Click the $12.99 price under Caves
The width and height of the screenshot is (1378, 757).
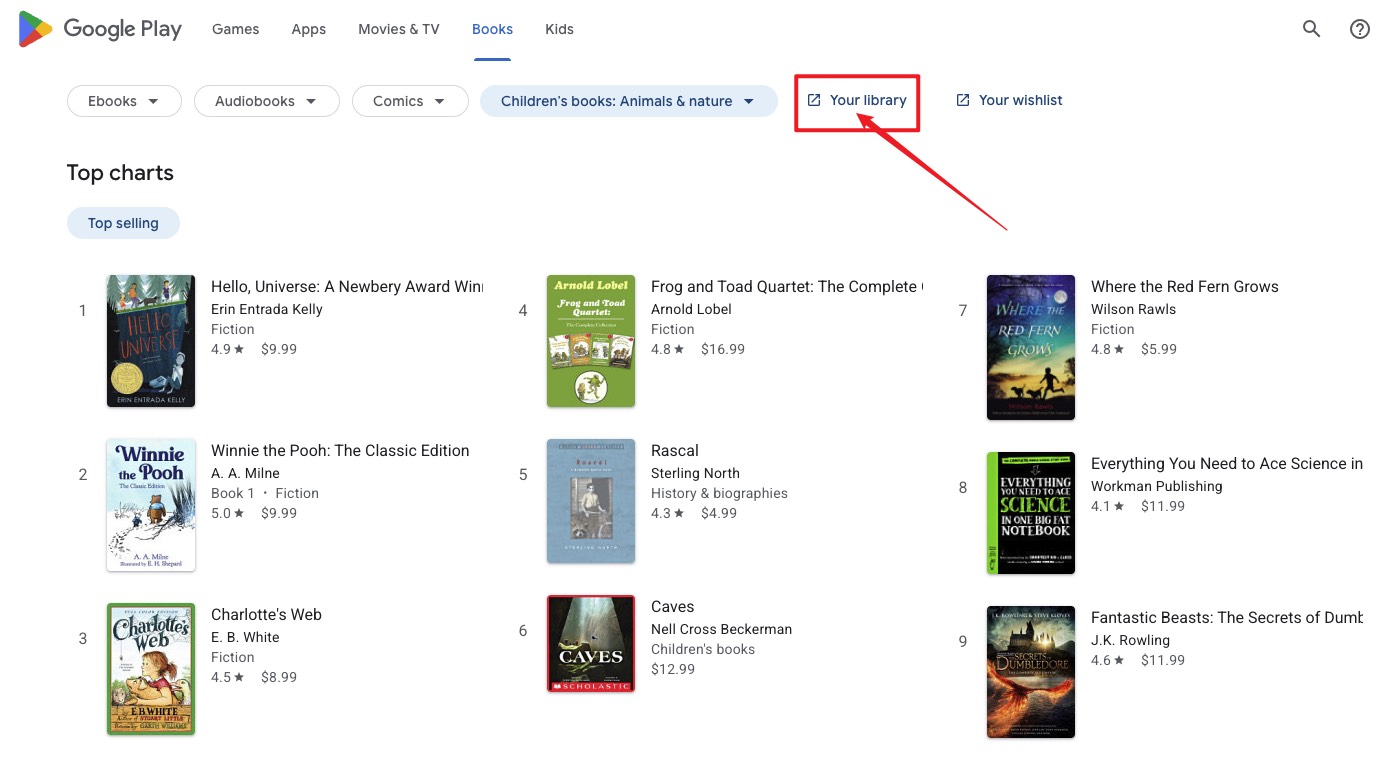[x=673, y=669]
